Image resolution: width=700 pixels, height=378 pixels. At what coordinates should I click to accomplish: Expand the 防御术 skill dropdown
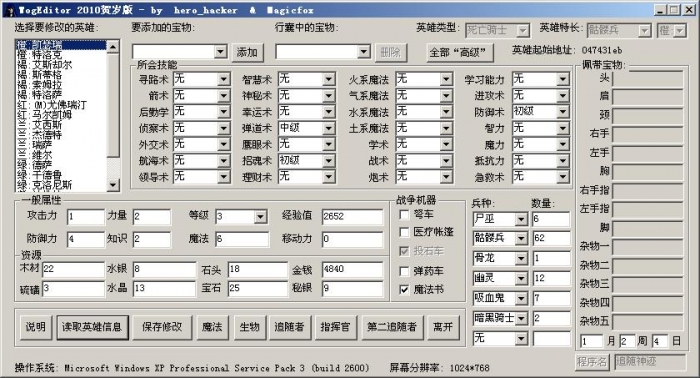(562, 112)
